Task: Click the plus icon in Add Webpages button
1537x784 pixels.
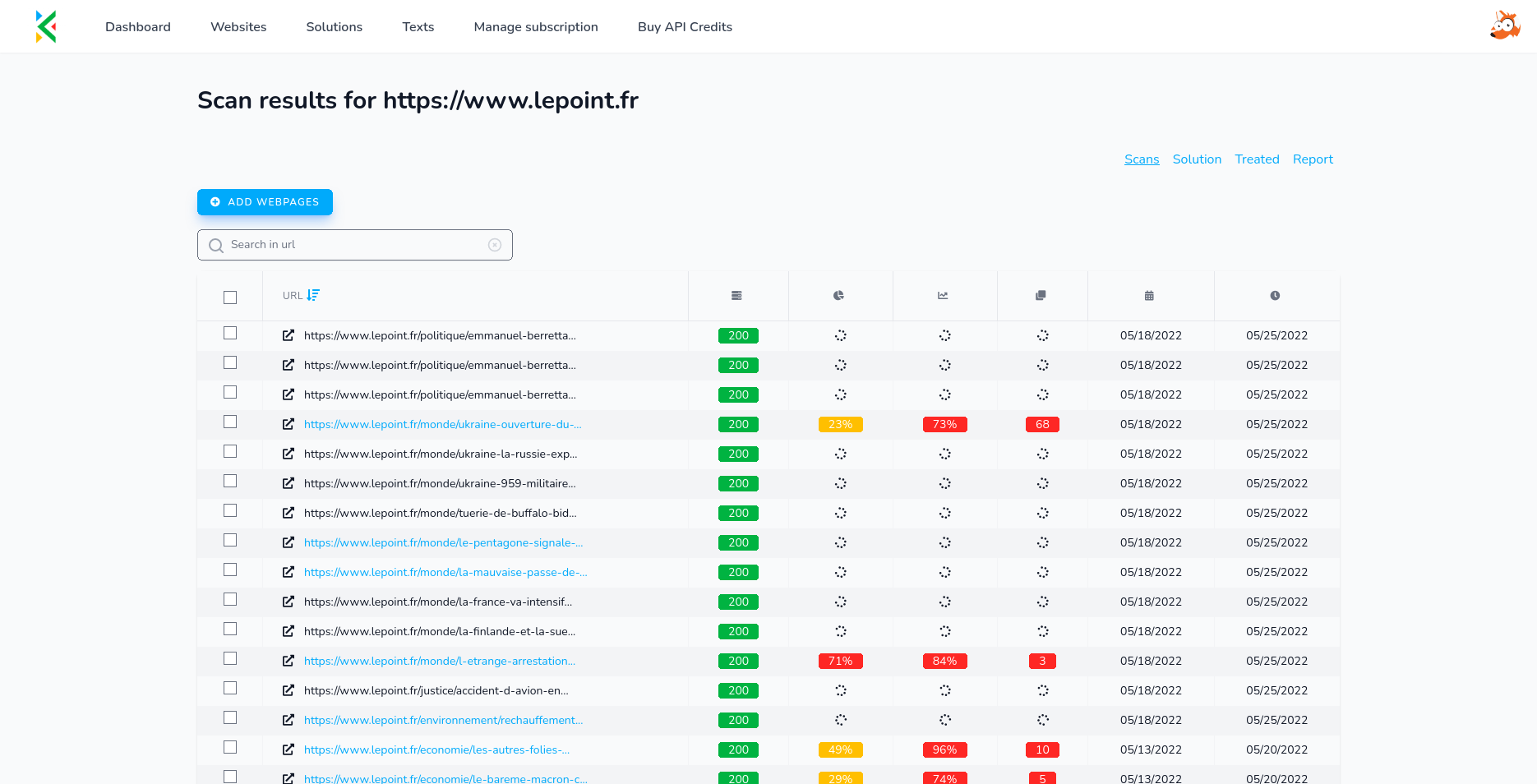Action: [x=215, y=202]
